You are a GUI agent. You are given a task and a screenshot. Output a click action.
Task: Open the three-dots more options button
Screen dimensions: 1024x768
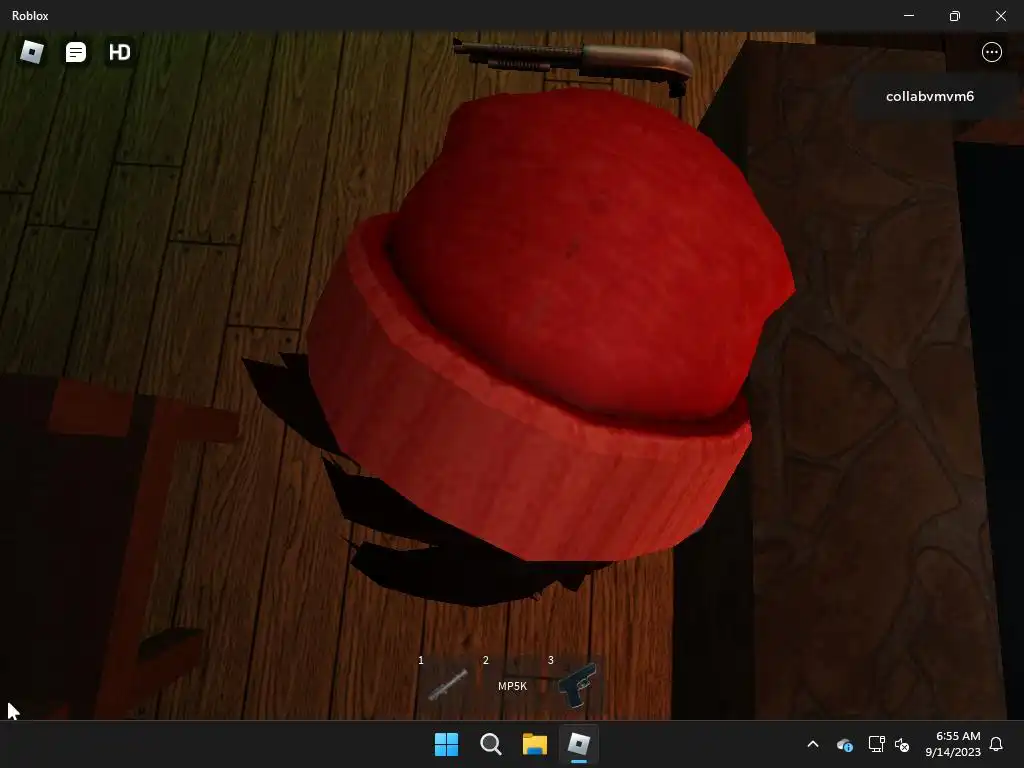[x=991, y=52]
